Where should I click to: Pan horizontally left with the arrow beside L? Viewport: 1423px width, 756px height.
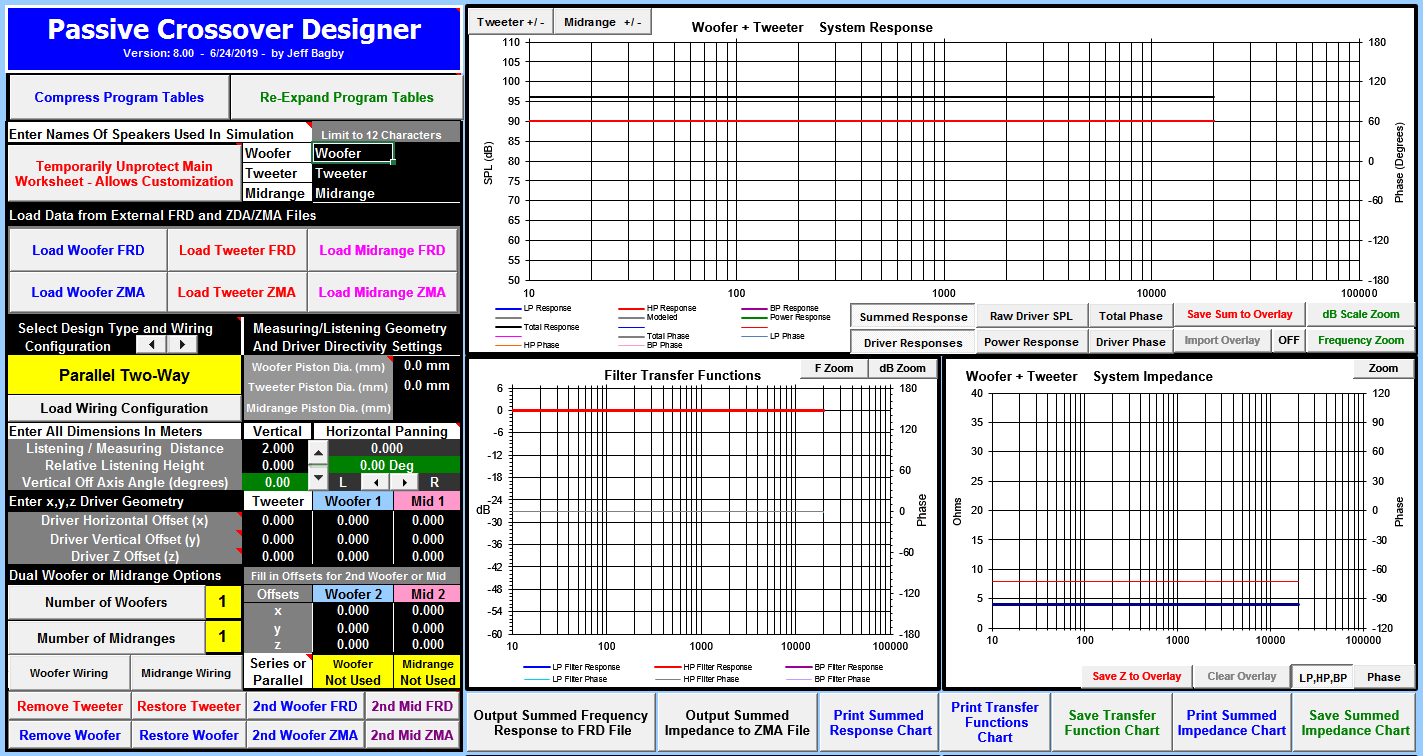(x=377, y=482)
